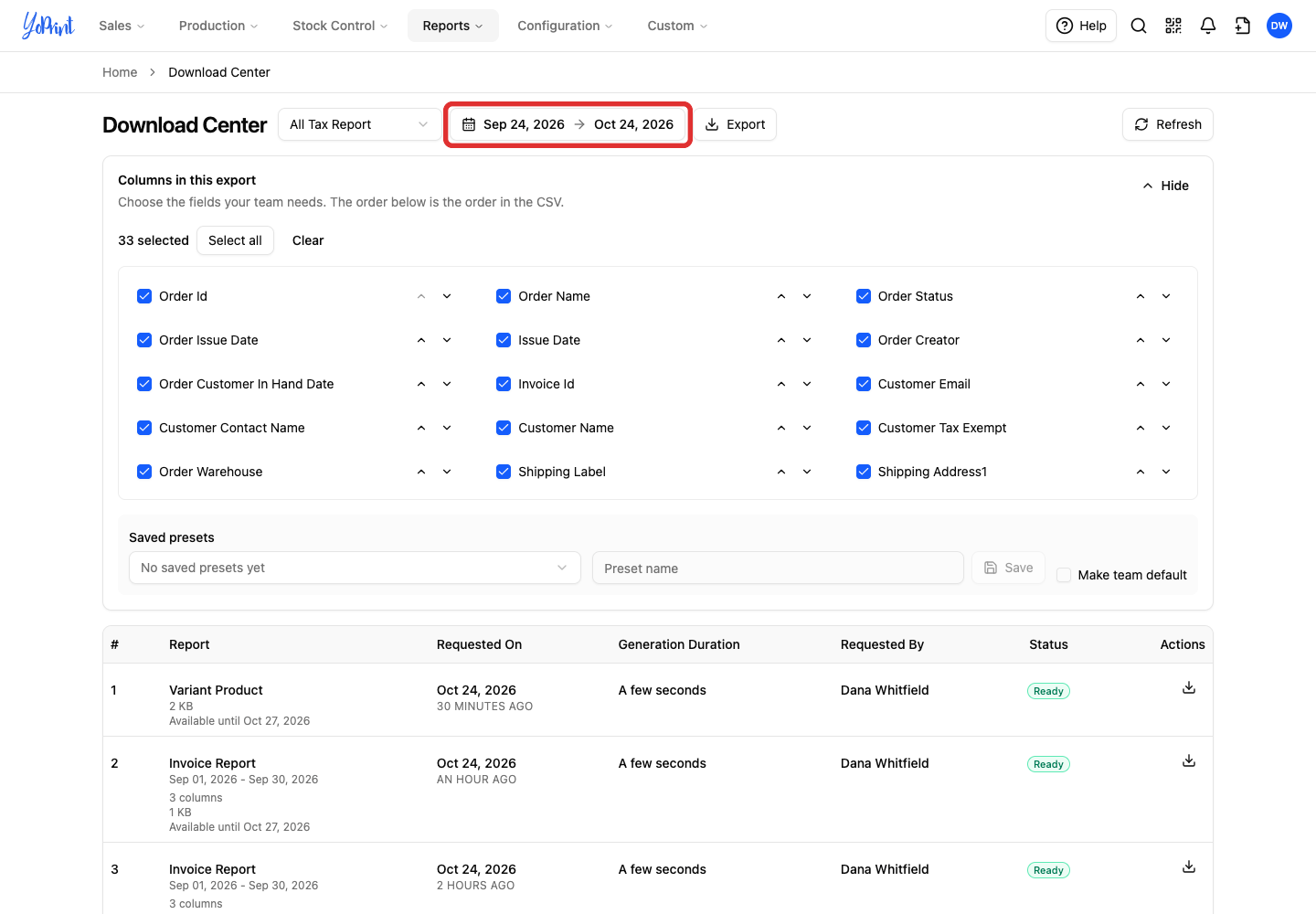Enable Make team default checkbox
This screenshot has height=914, width=1316.
[x=1064, y=575]
